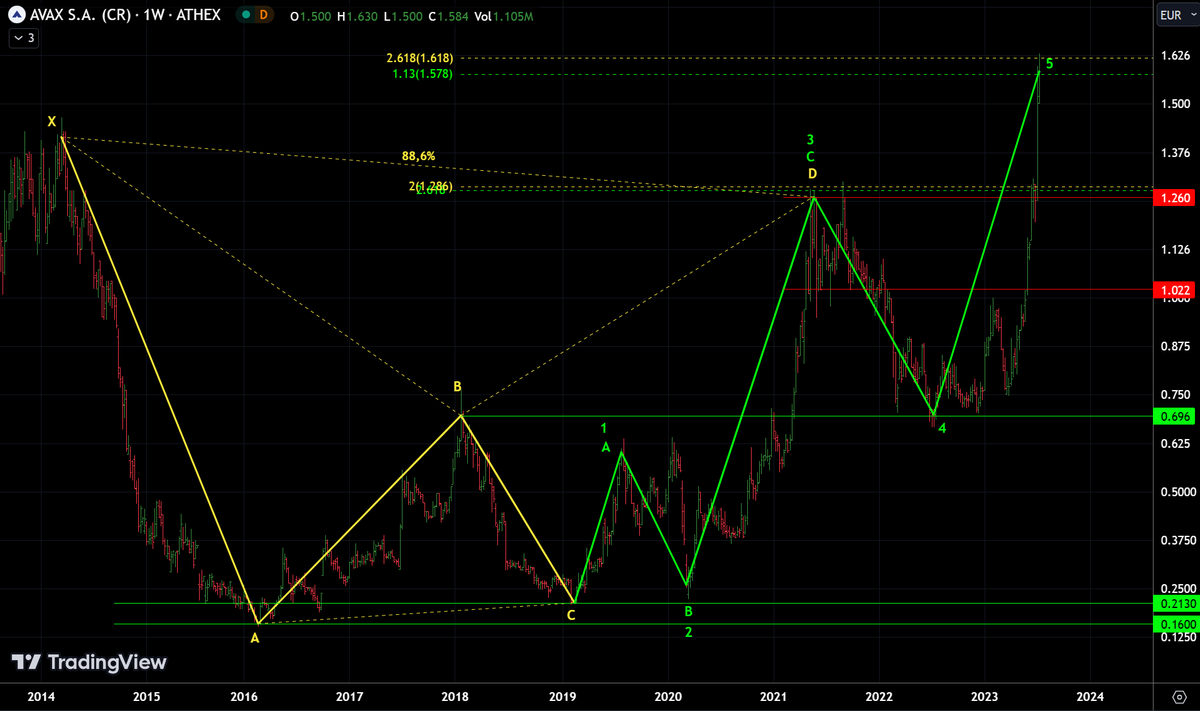Image resolution: width=1200 pixels, height=711 pixels.
Task: Click the 1.626 price axis value
Action: point(1176,56)
